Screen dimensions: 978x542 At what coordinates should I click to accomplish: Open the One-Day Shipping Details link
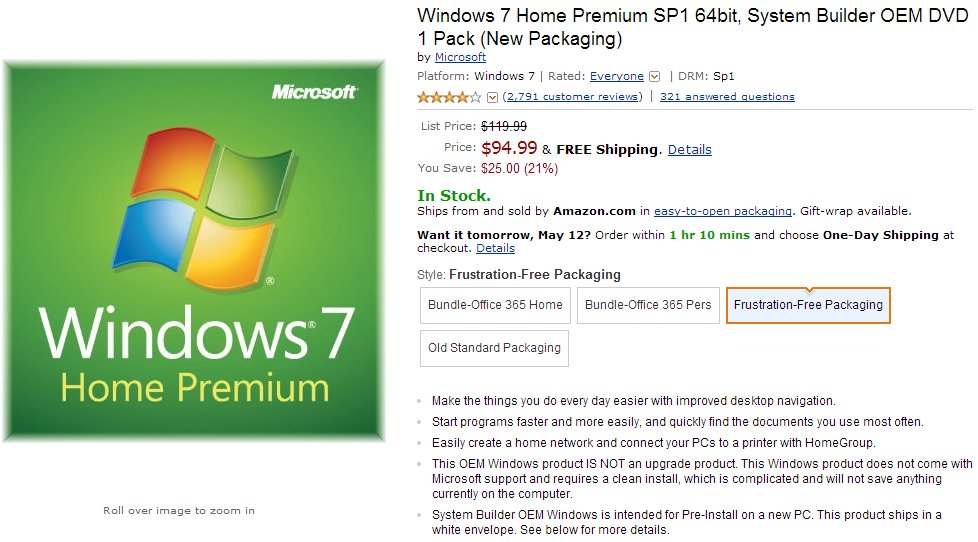click(495, 248)
